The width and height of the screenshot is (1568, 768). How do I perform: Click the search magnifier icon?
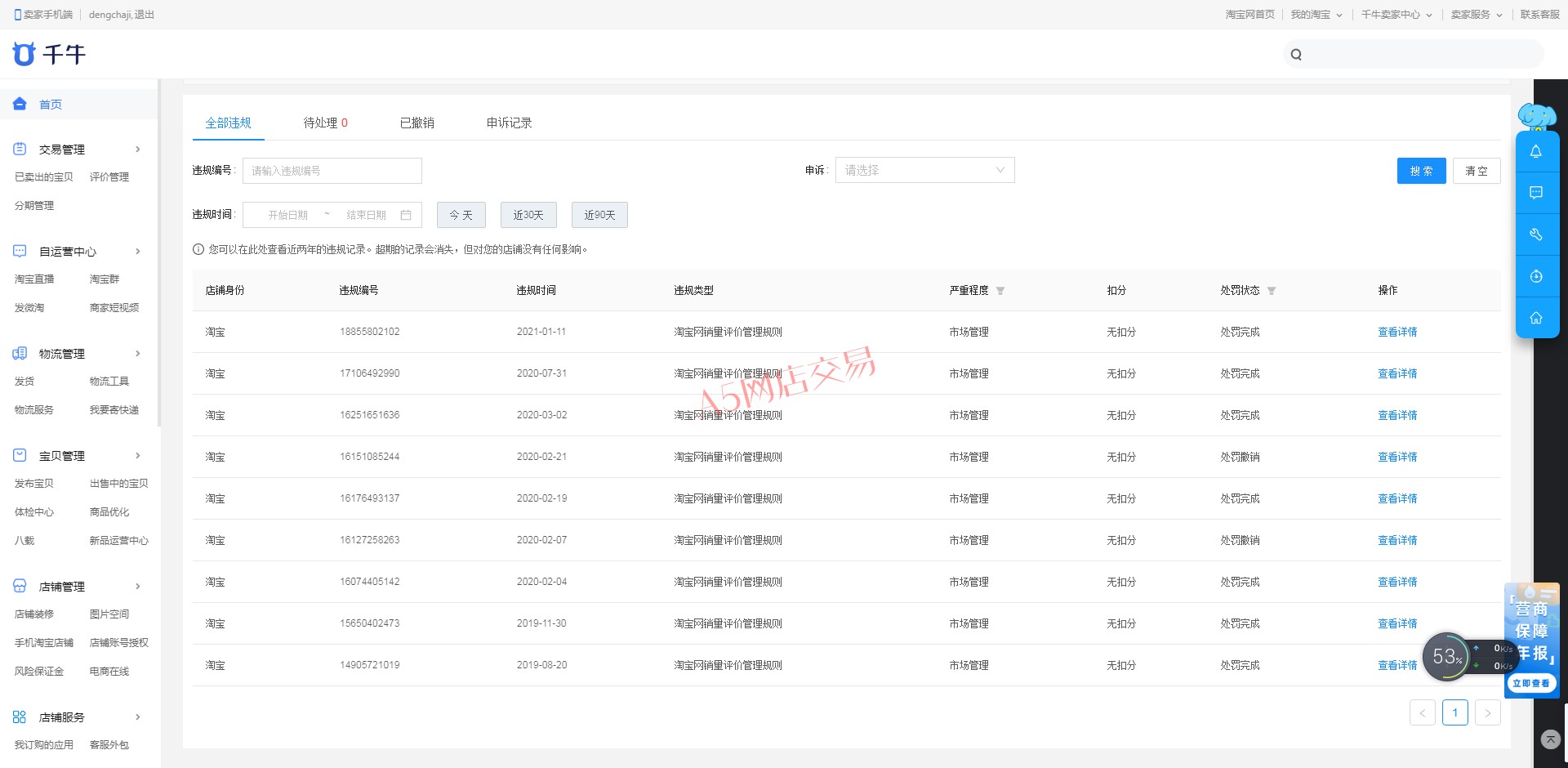[1296, 55]
